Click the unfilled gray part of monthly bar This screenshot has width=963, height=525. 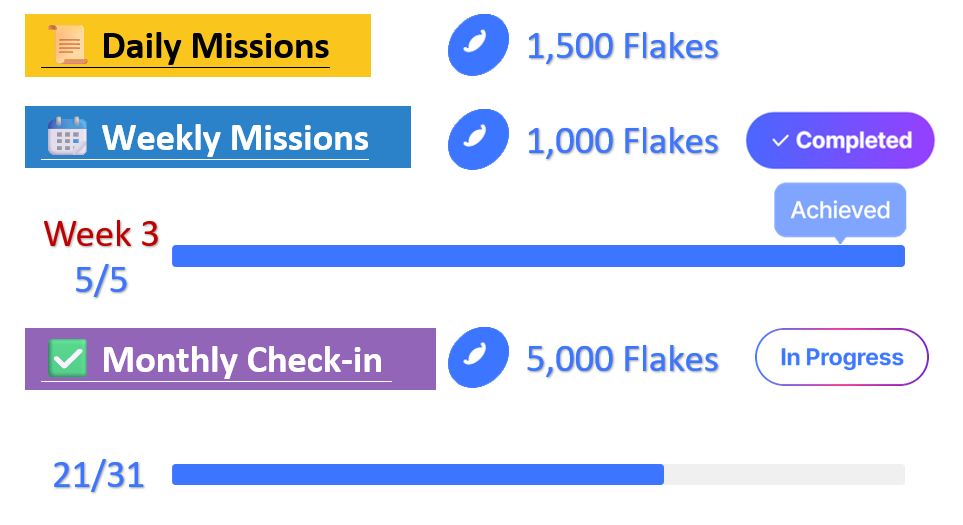tap(784, 475)
